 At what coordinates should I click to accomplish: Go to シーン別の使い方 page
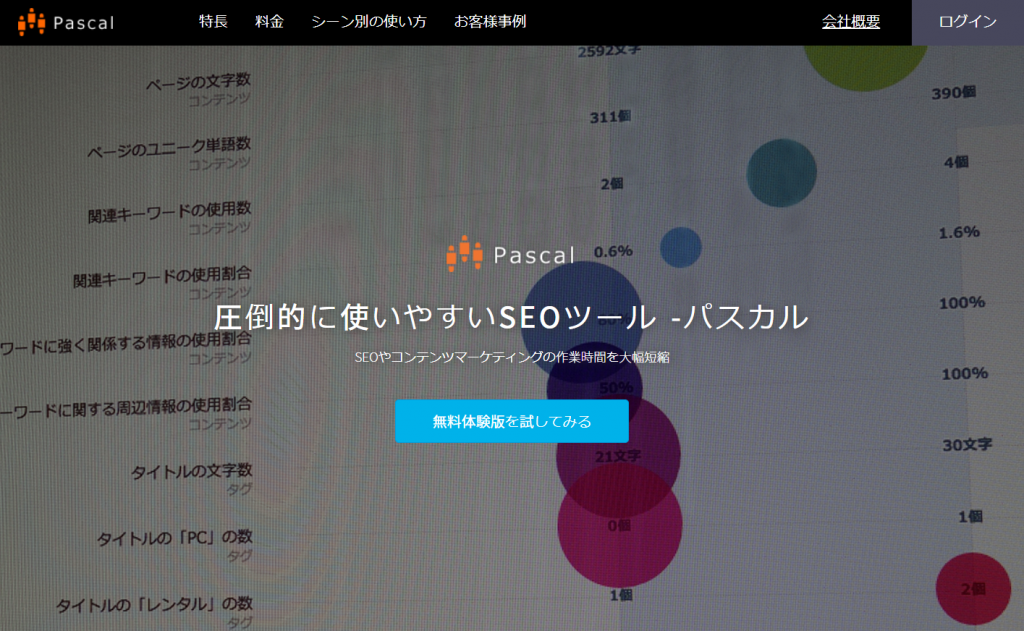(x=368, y=22)
